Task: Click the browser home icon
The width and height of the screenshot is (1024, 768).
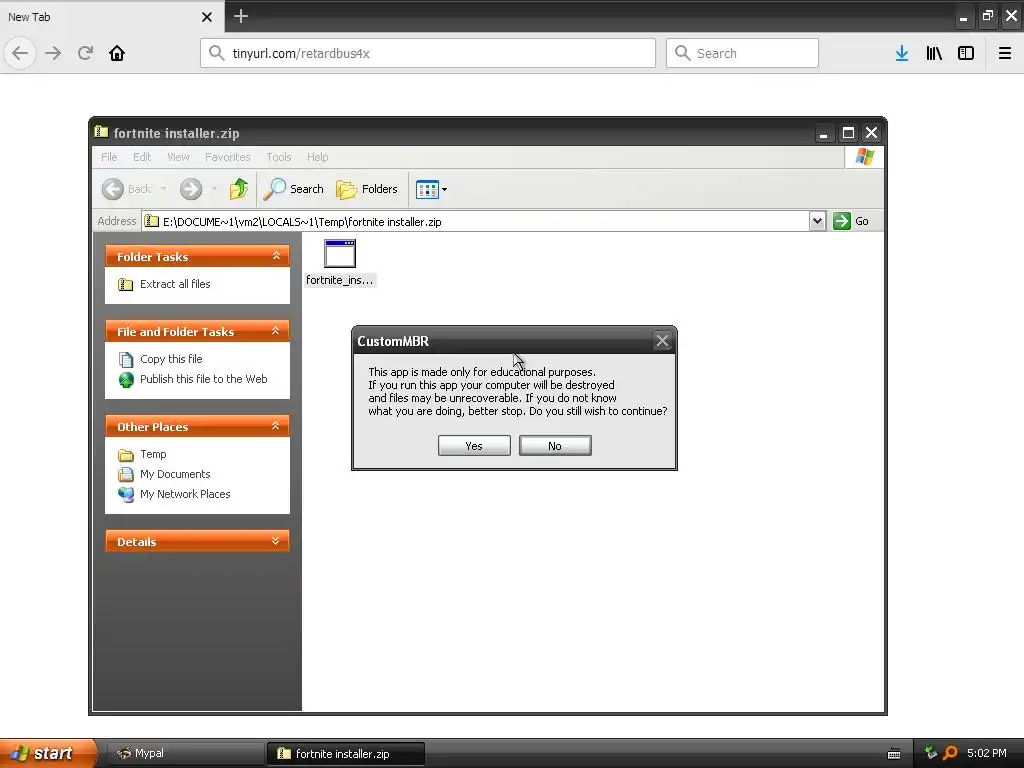Action: click(117, 53)
